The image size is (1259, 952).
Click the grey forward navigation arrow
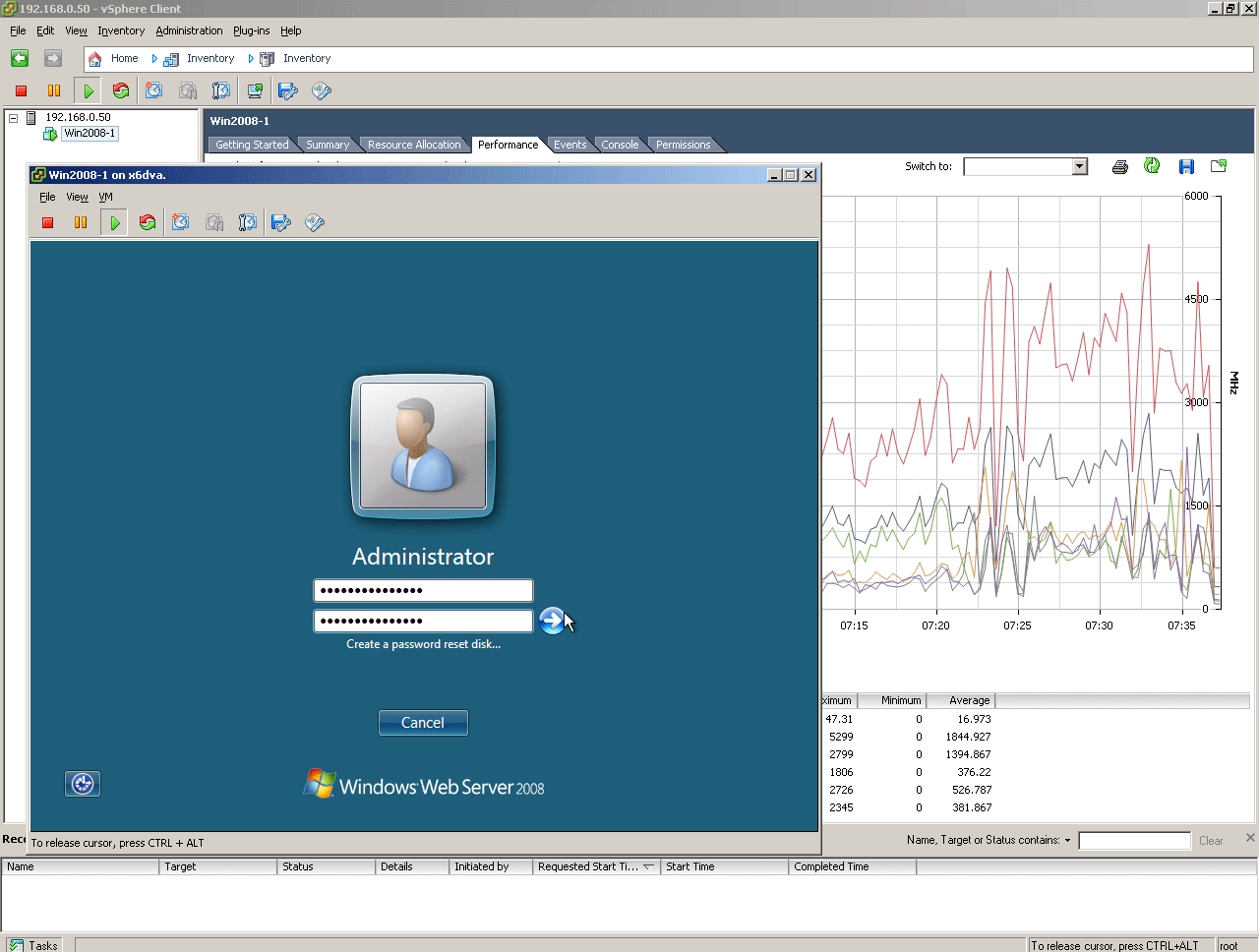53,58
